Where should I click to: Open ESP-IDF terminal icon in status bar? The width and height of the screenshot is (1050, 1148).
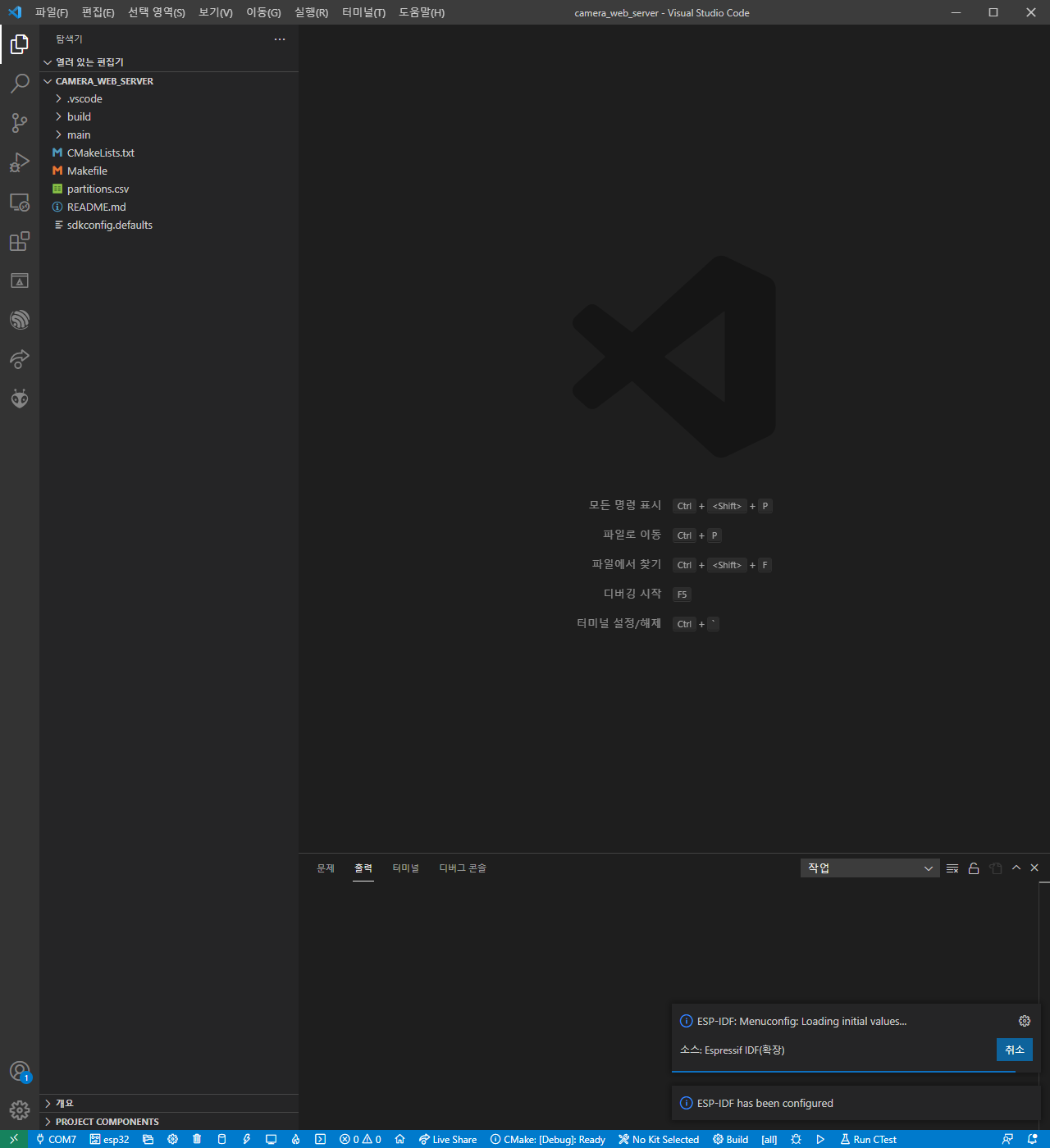(320, 1139)
